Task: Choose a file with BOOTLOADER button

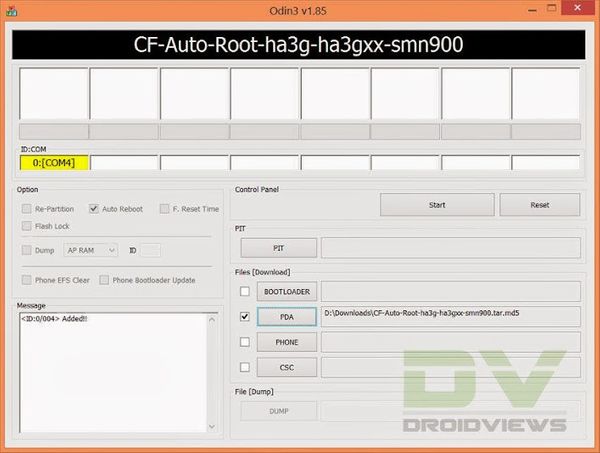Action: 287,292
